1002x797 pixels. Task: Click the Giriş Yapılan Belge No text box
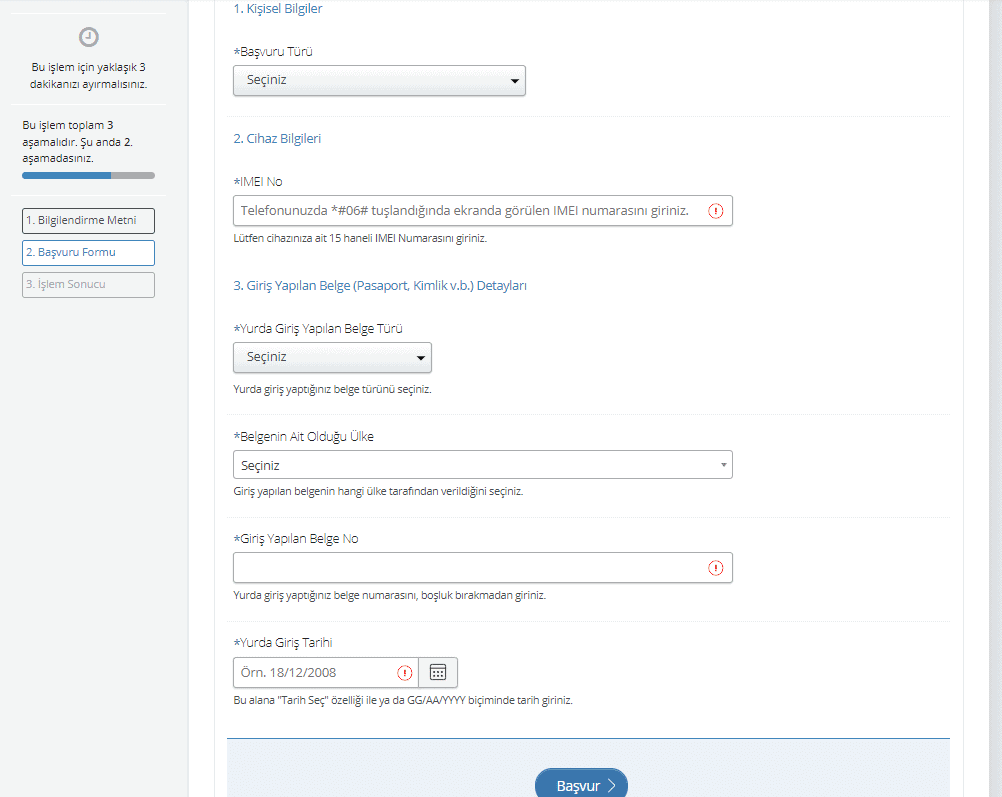point(465,568)
